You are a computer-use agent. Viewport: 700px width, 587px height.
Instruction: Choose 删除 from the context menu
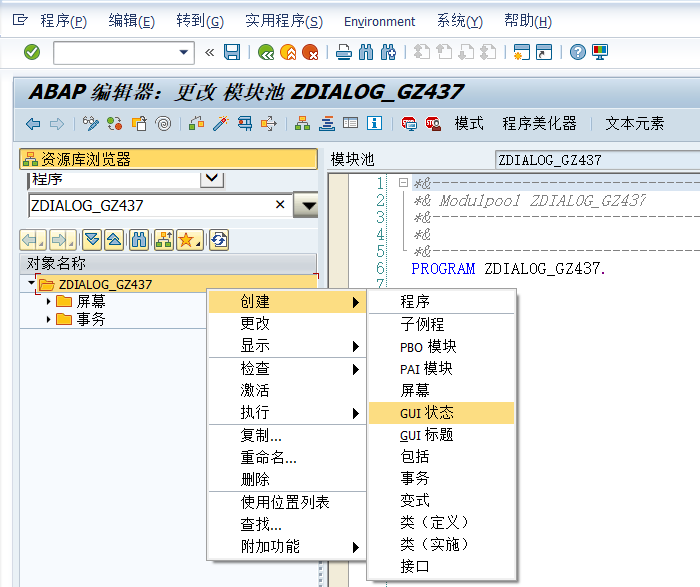pyautogui.click(x=287, y=479)
